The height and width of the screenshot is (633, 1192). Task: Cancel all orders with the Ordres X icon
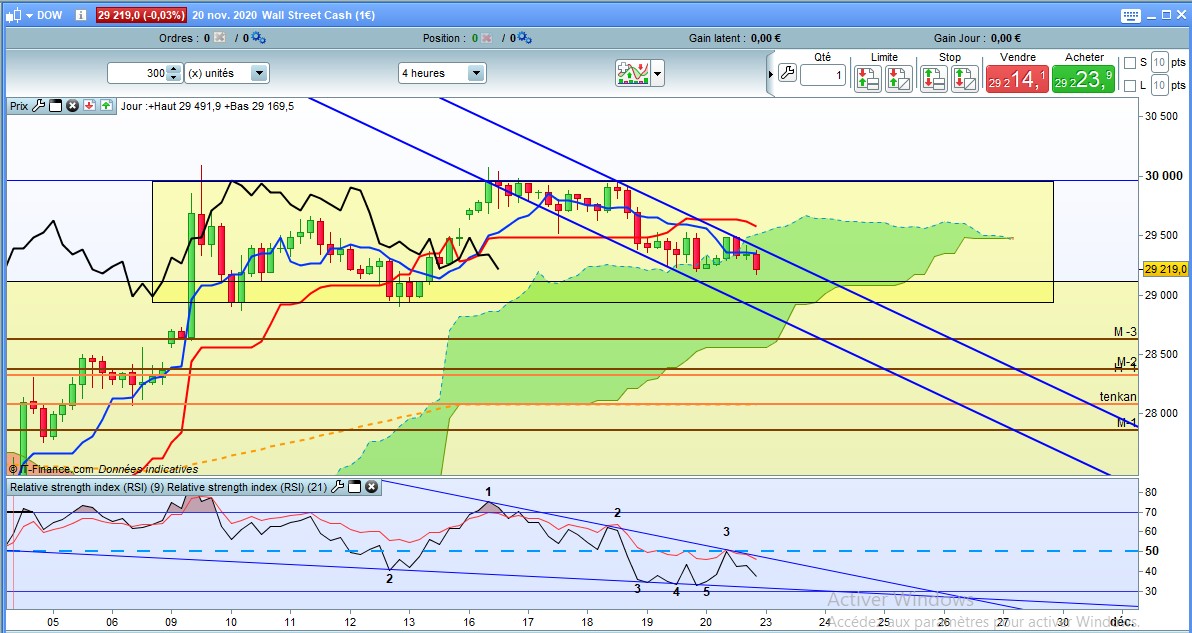(220, 37)
